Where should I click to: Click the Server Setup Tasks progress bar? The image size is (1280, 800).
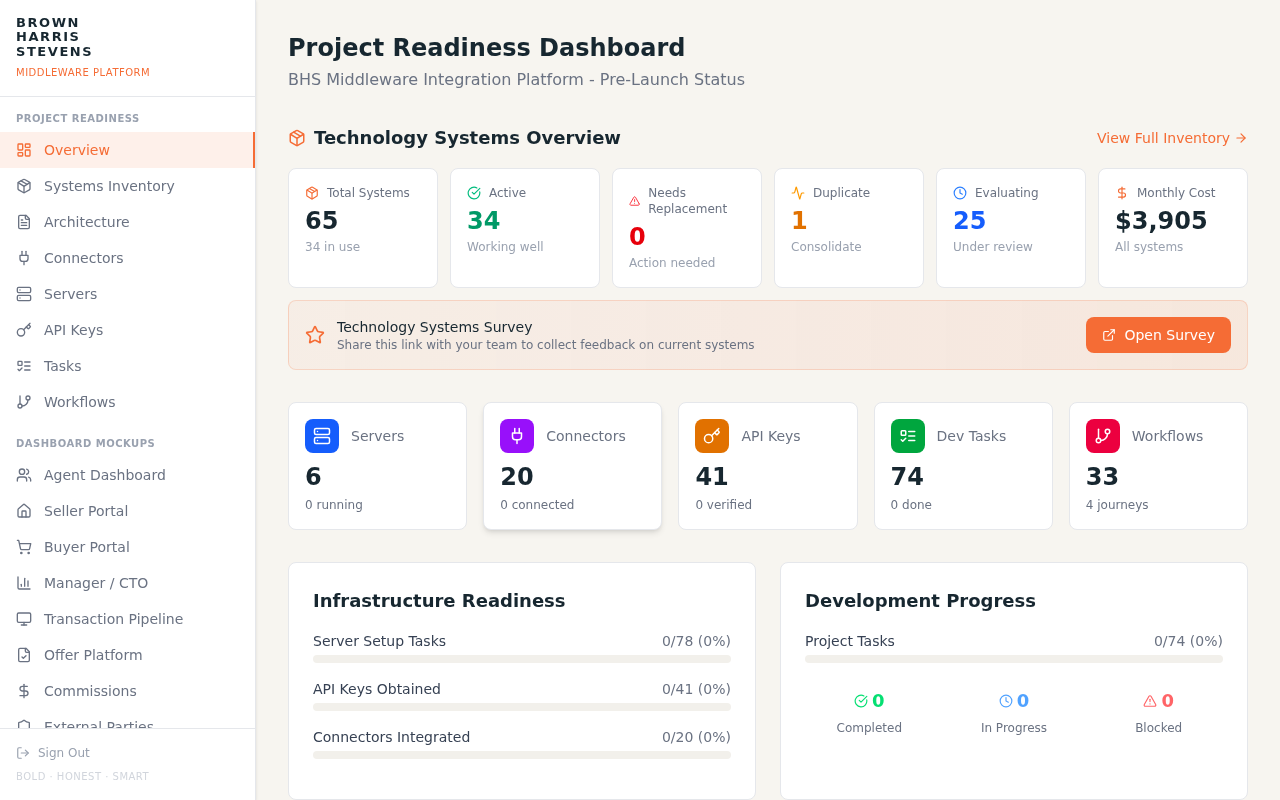(521, 659)
